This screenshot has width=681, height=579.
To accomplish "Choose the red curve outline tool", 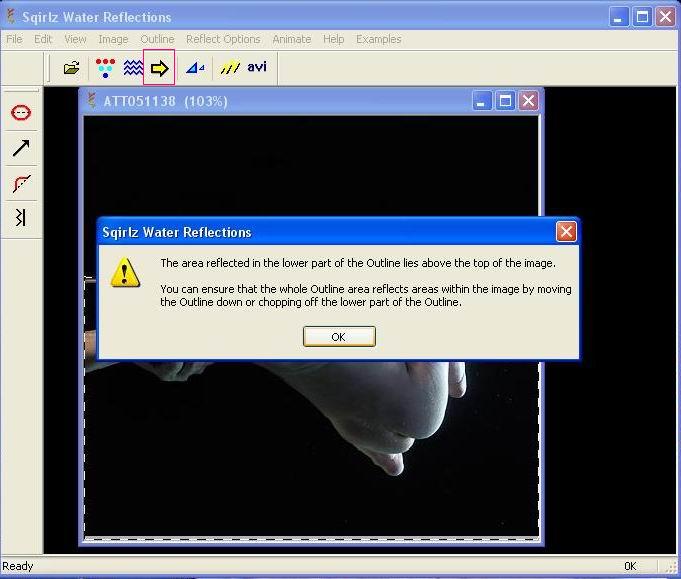I will point(21,183).
